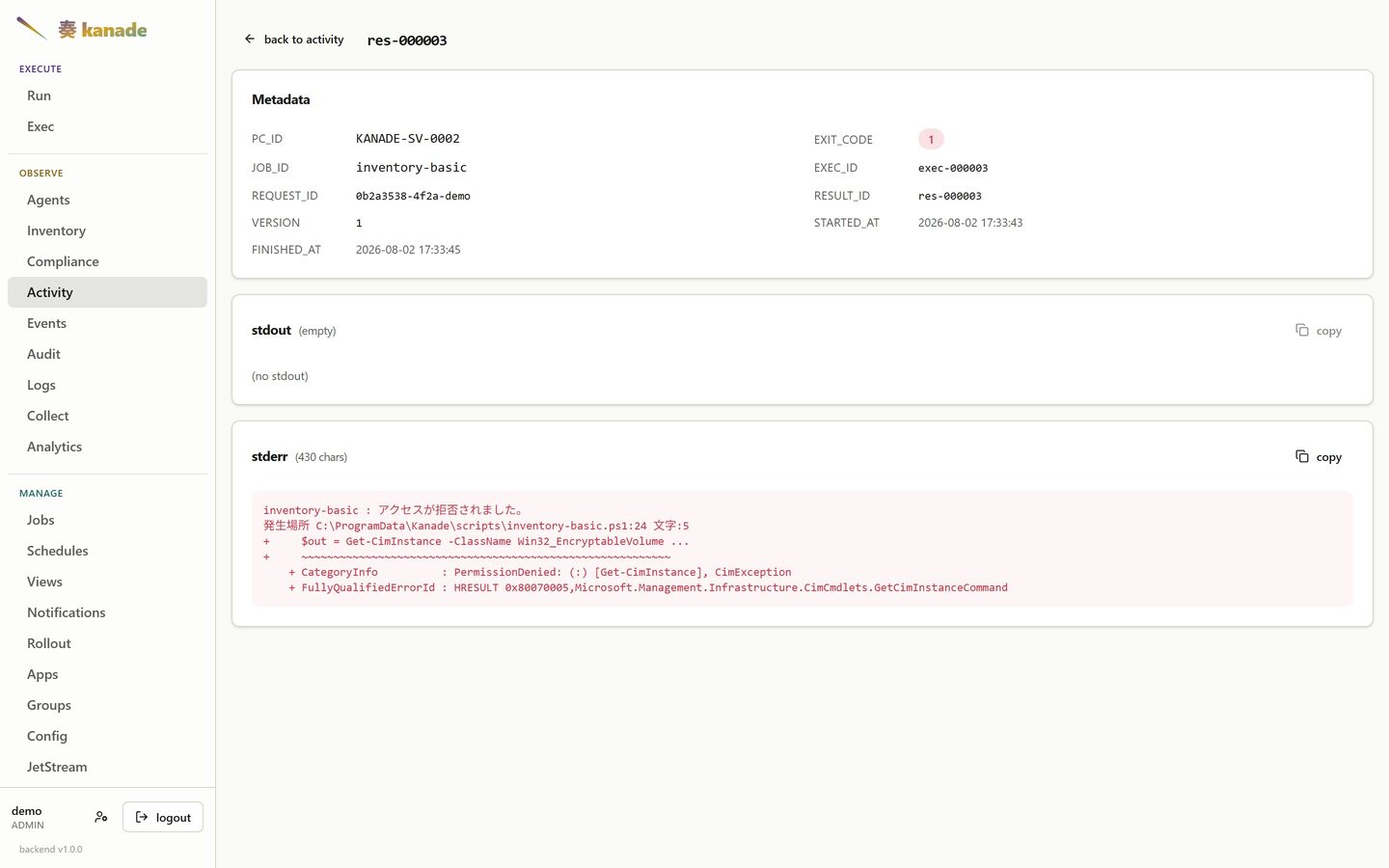
Task: Open the Run page
Action: click(x=107, y=95)
